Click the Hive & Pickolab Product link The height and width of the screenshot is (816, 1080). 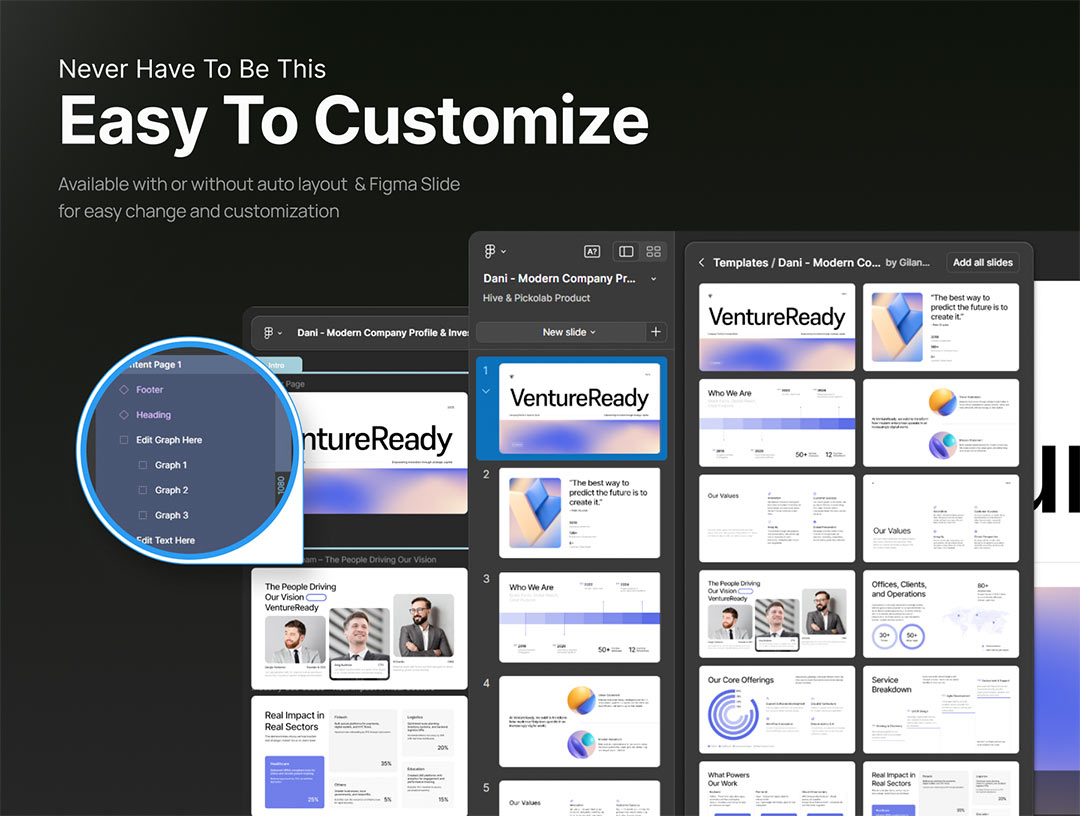pyautogui.click(x=536, y=298)
